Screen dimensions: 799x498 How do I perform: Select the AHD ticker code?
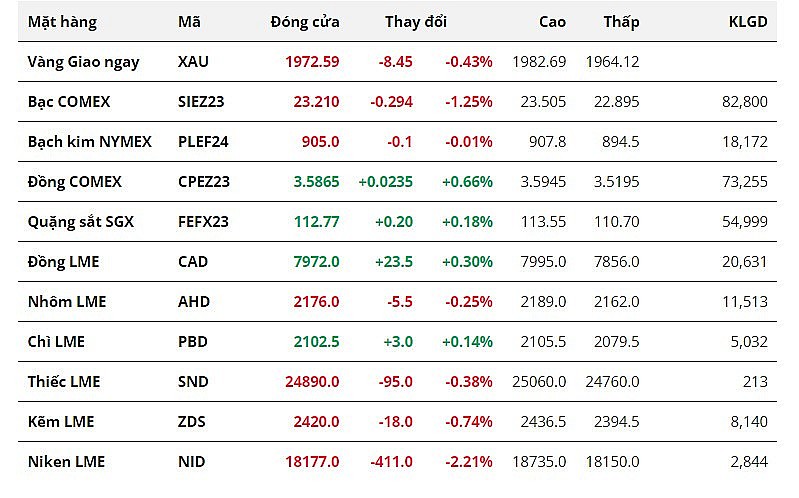[x=194, y=302]
